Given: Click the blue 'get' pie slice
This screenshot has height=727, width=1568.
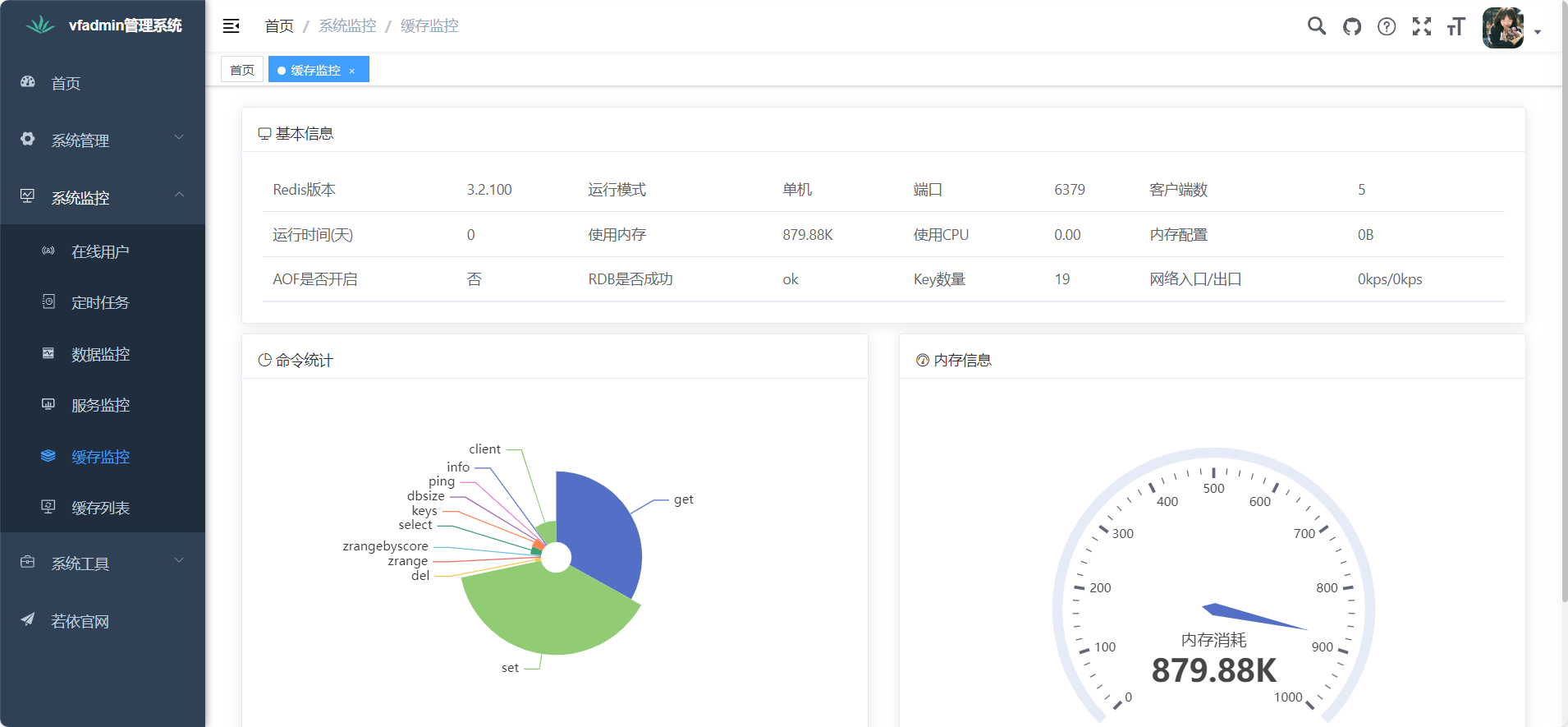Looking at the screenshot, I should (599, 526).
